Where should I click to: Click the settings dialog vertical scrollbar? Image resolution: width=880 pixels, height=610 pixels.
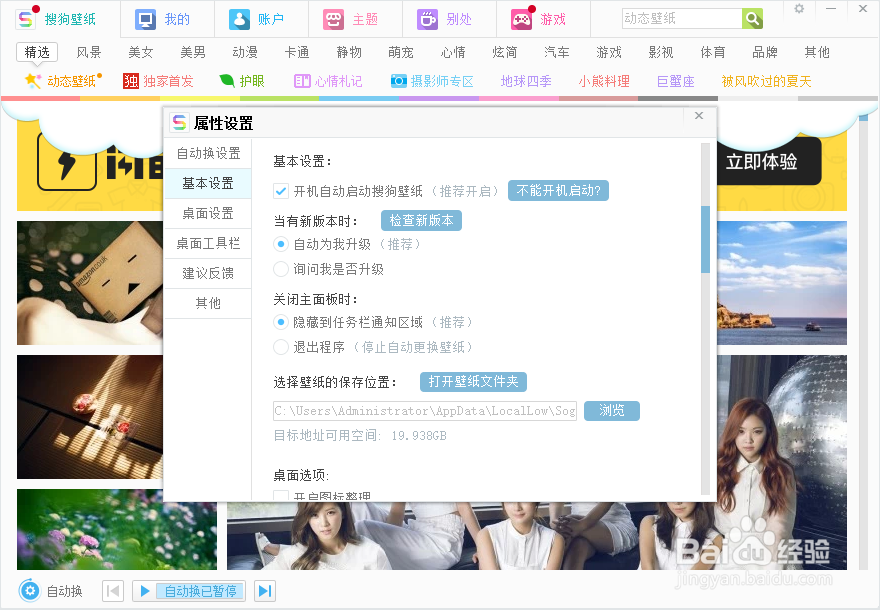click(x=705, y=240)
